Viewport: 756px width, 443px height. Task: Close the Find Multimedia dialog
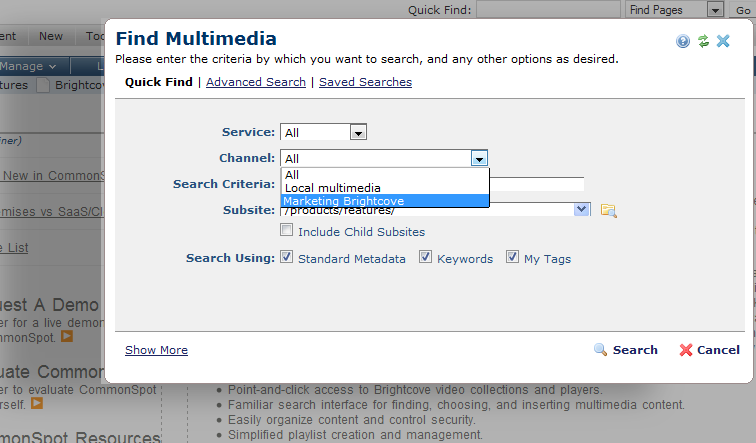click(x=723, y=41)
